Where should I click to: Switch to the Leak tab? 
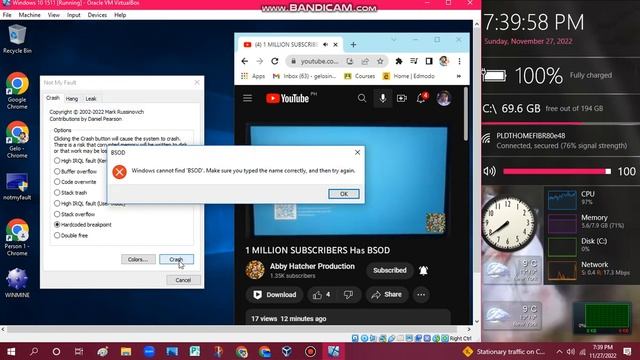coord(91,99)
